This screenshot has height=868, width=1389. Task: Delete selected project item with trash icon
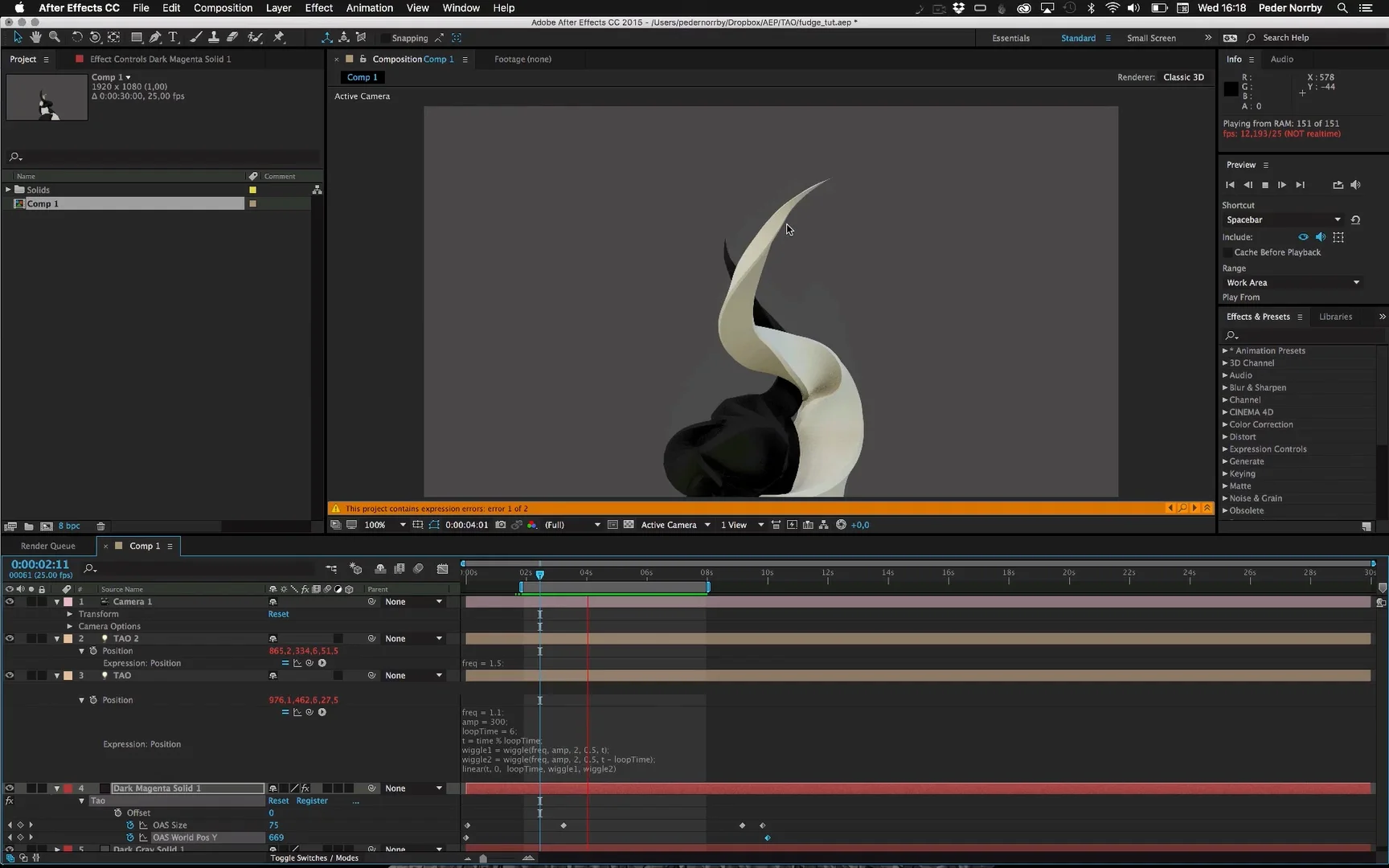[x=101, y=526]
